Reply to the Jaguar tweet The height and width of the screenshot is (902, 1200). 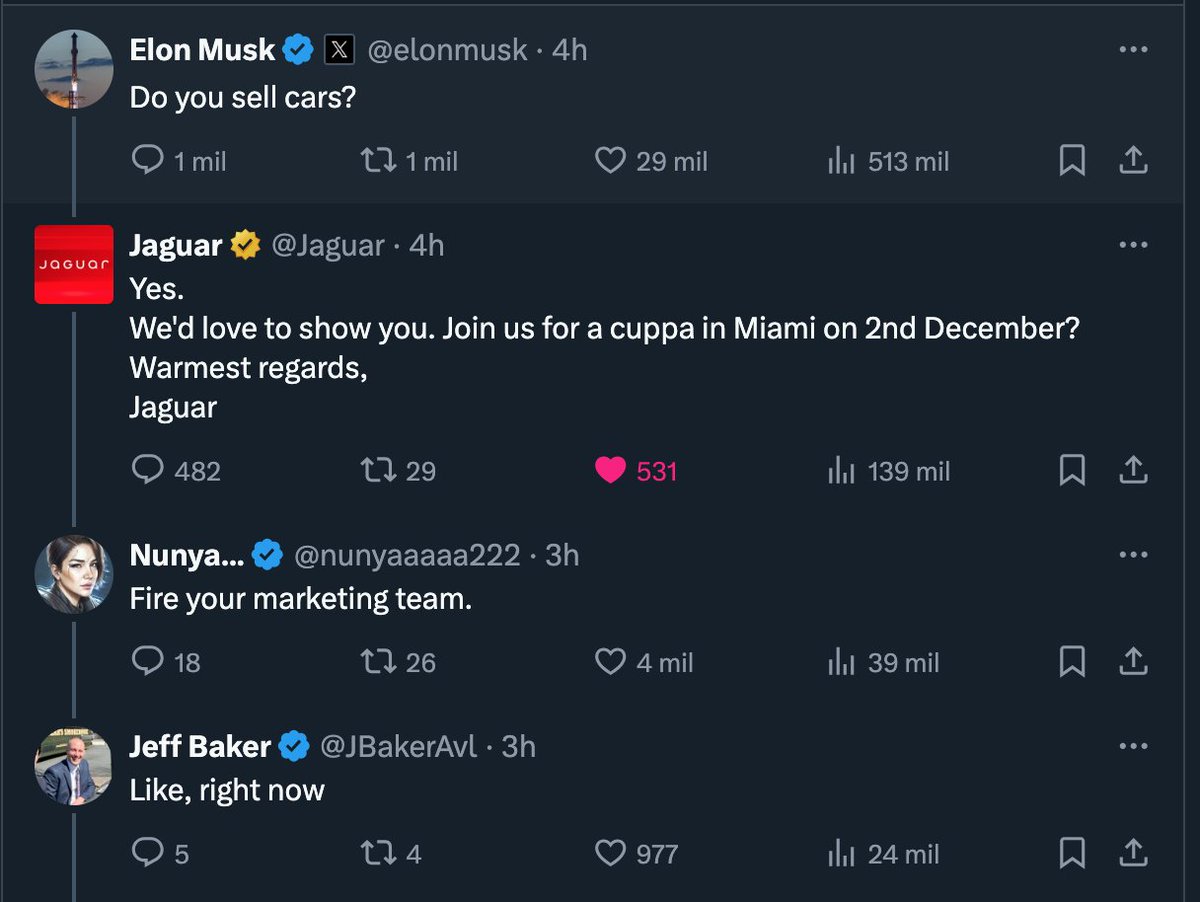[147, 470]
